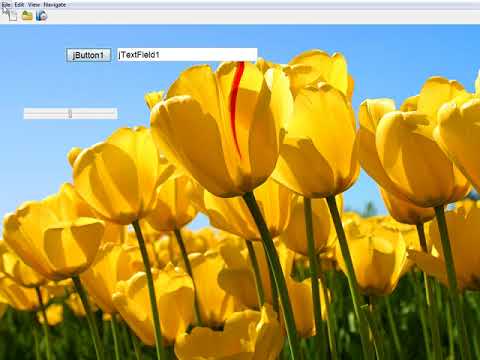Click the yellow folder toolbar icon

click(x=27, y=15)
